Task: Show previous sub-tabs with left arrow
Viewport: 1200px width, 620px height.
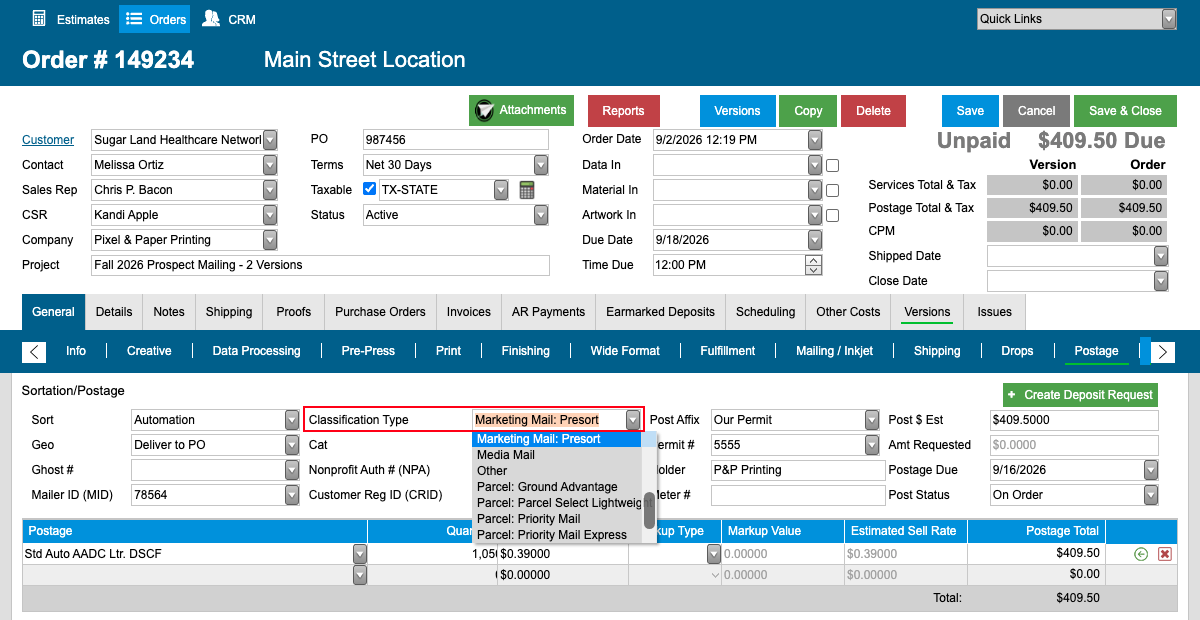Action: [34, 351]
